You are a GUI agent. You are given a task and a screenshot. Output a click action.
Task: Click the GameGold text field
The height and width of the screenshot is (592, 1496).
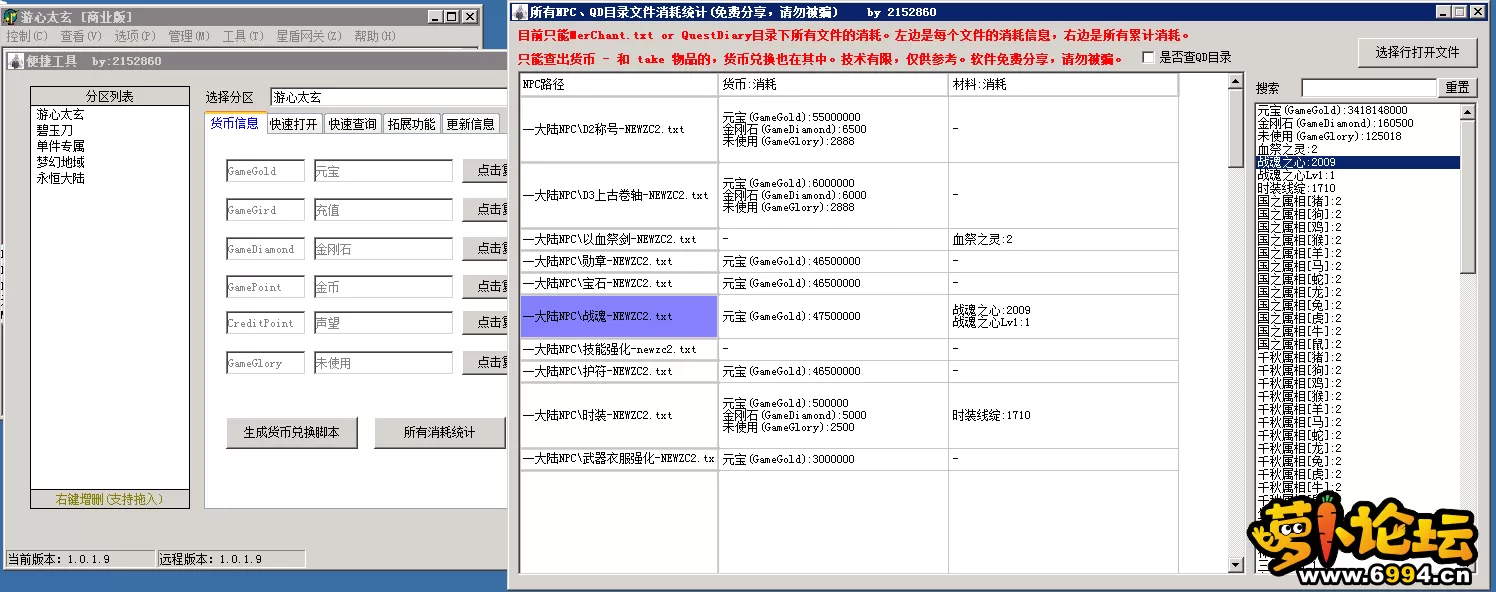pyautogui.click(x=265, y=171)
